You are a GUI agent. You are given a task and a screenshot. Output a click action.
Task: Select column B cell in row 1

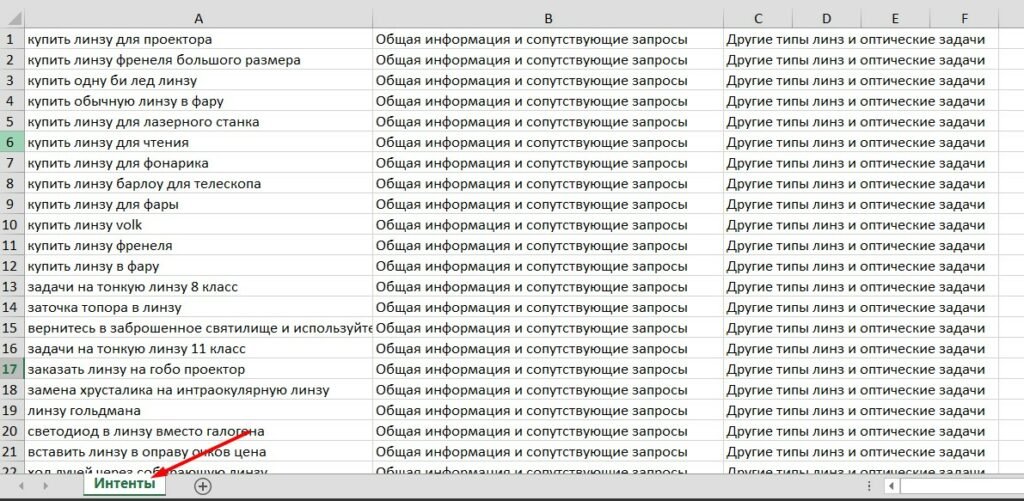548,39
